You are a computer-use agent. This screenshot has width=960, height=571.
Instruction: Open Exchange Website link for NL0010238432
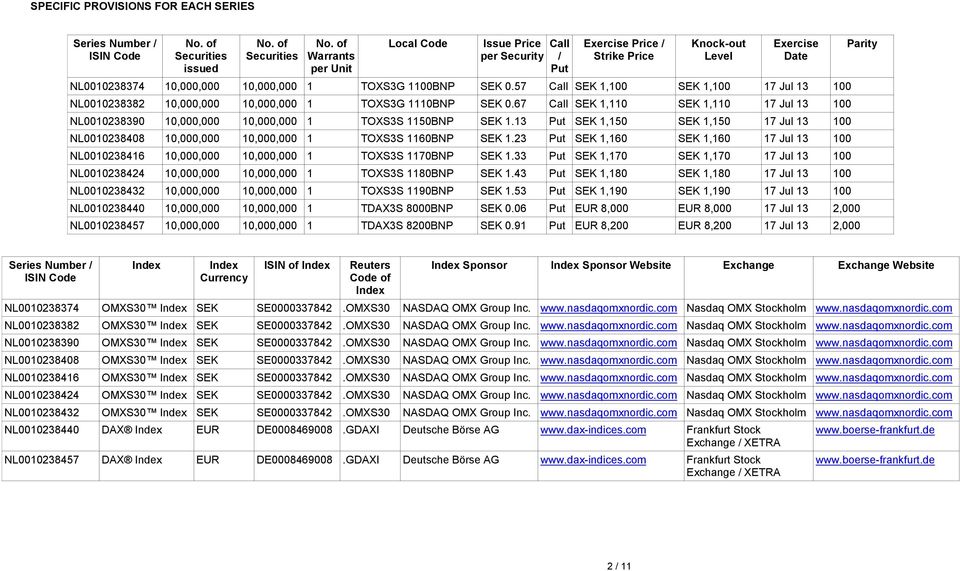click(883, 412)
